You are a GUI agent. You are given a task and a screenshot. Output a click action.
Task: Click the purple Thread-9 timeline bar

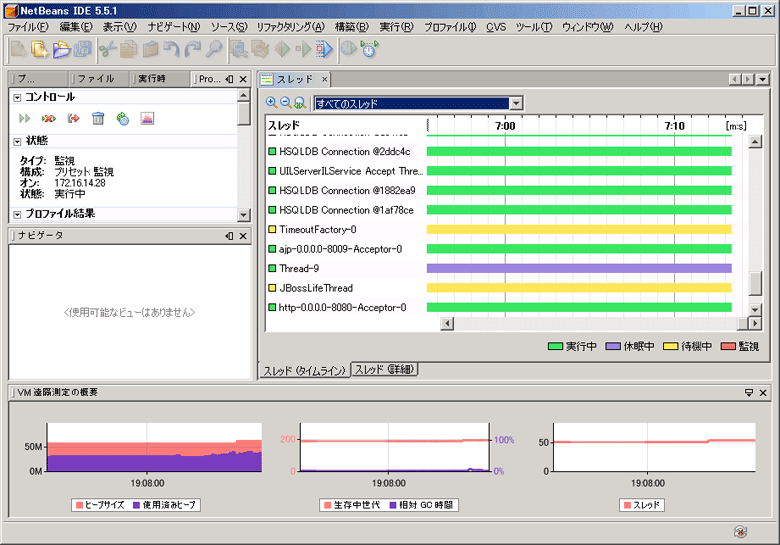(x=579, y=269)
